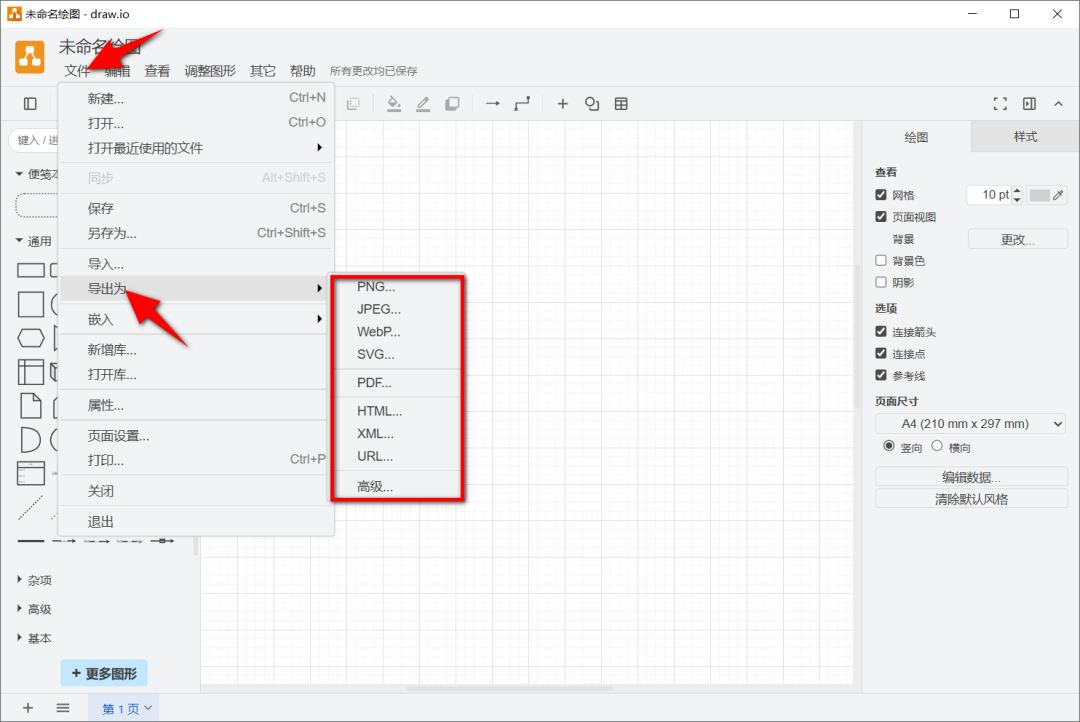The width and height of the screenshot is (1080, 722).
Task: Choose PNG... from the export submenu
Action: 376,287
